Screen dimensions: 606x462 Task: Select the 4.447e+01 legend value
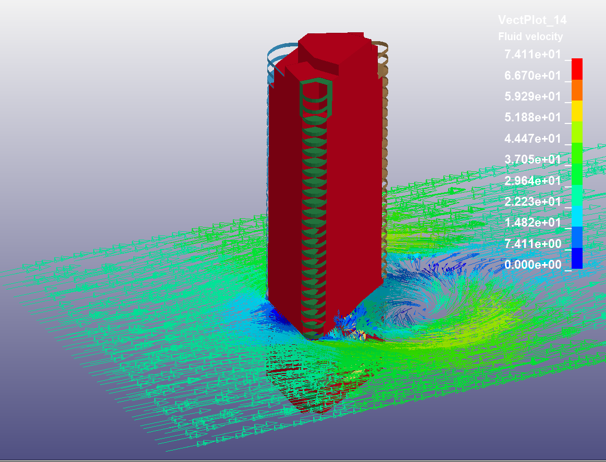(x=532, y=138)
